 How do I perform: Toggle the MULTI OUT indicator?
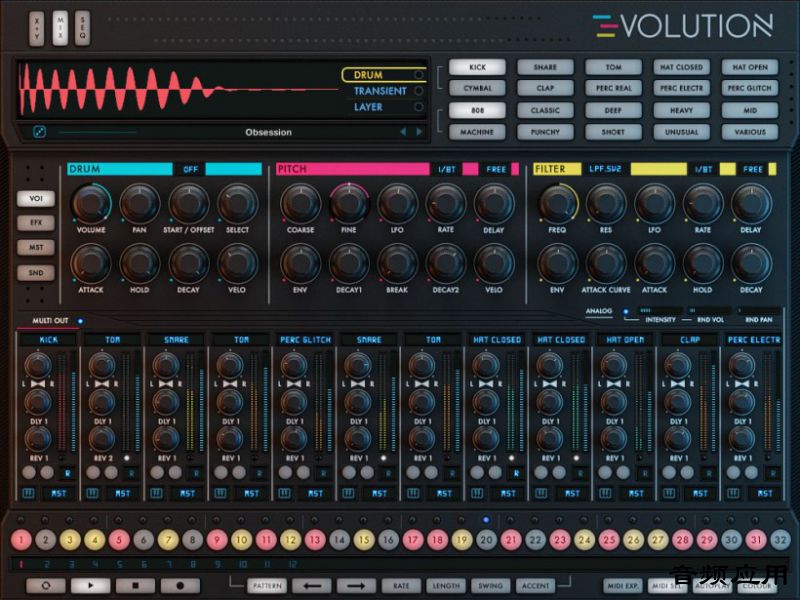(x=80, y=321)
